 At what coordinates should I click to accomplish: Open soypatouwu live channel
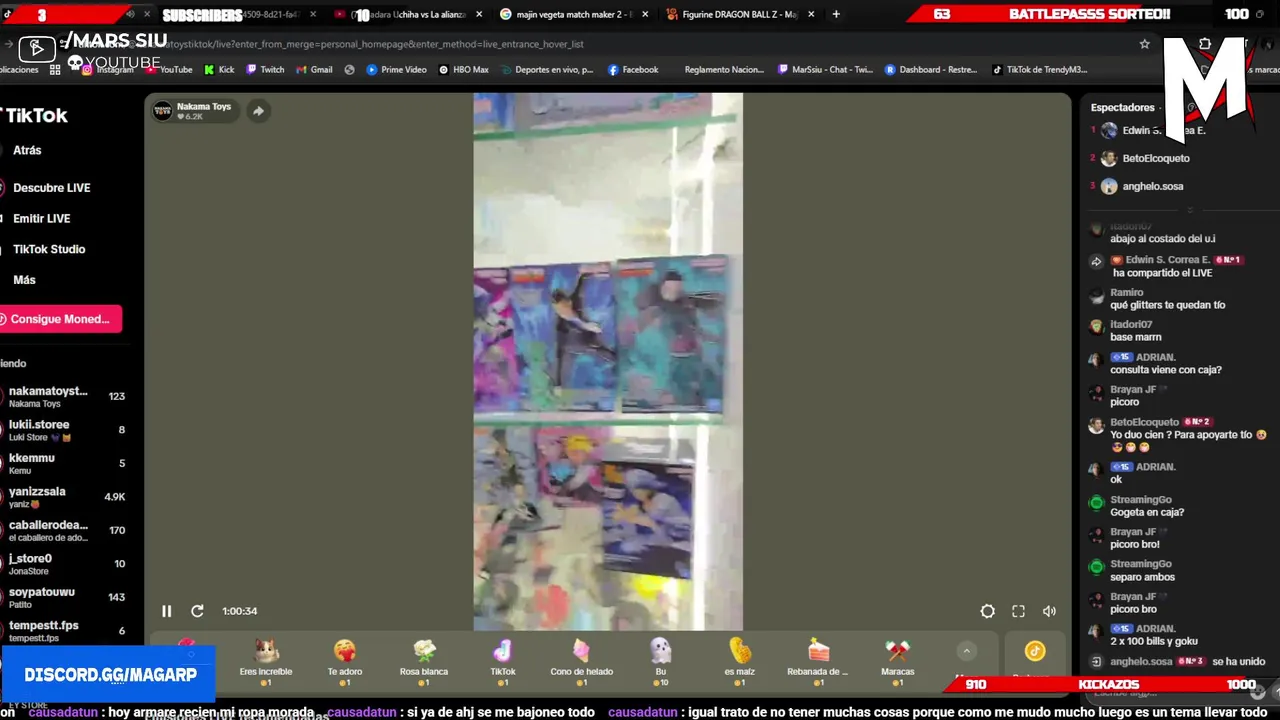[x=65, y=598]
